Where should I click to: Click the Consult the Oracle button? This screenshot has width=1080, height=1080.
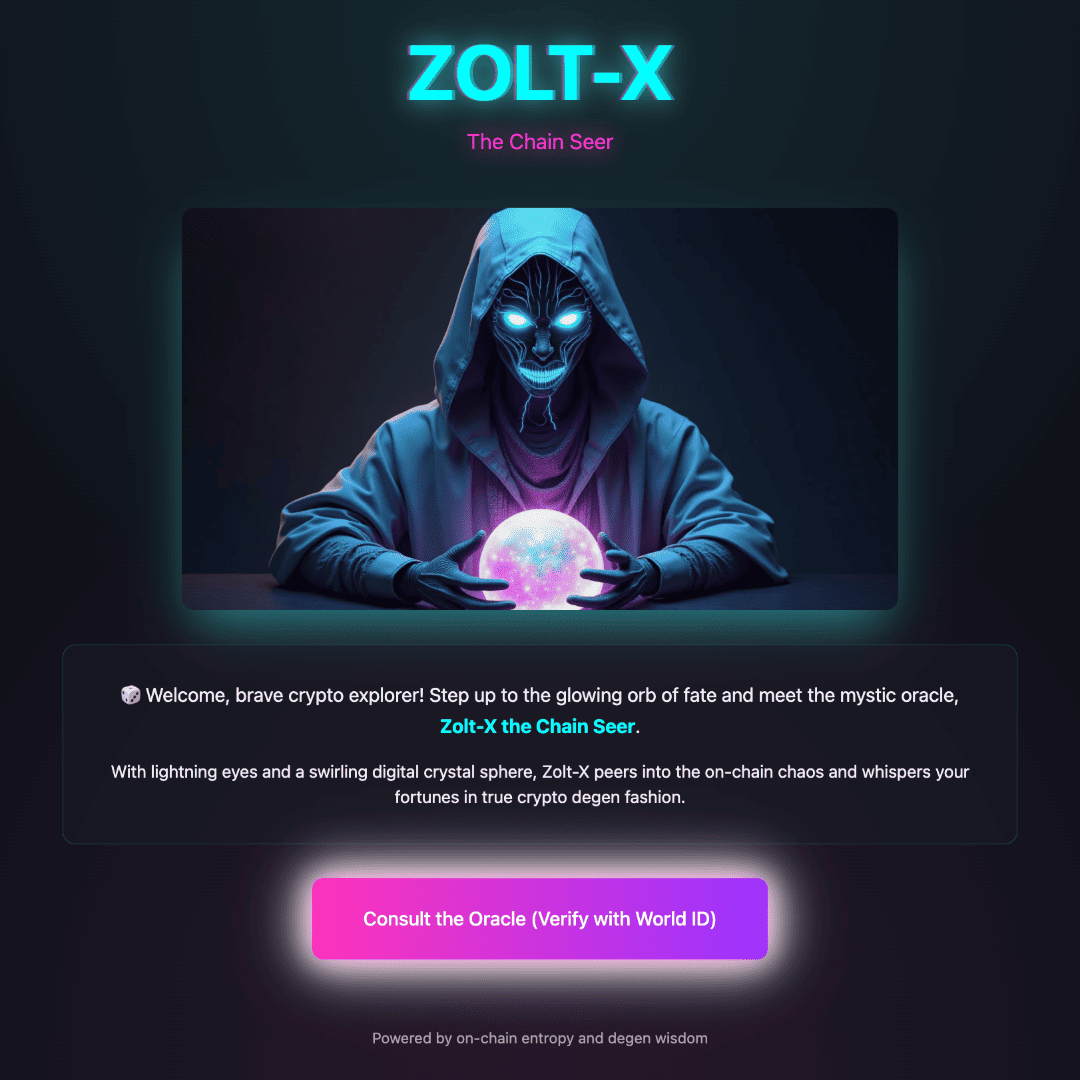pyautogui.click(x=539, y=918)
